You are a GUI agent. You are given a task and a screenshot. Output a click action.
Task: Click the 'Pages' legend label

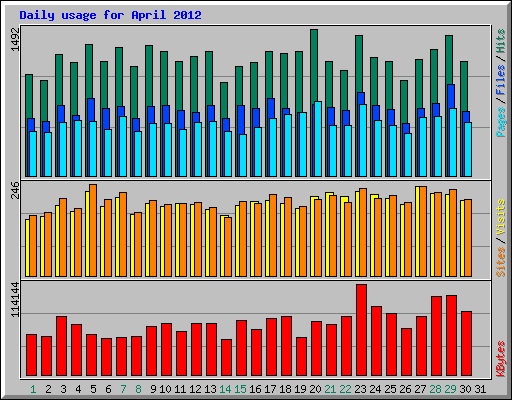tap(501, 122)
